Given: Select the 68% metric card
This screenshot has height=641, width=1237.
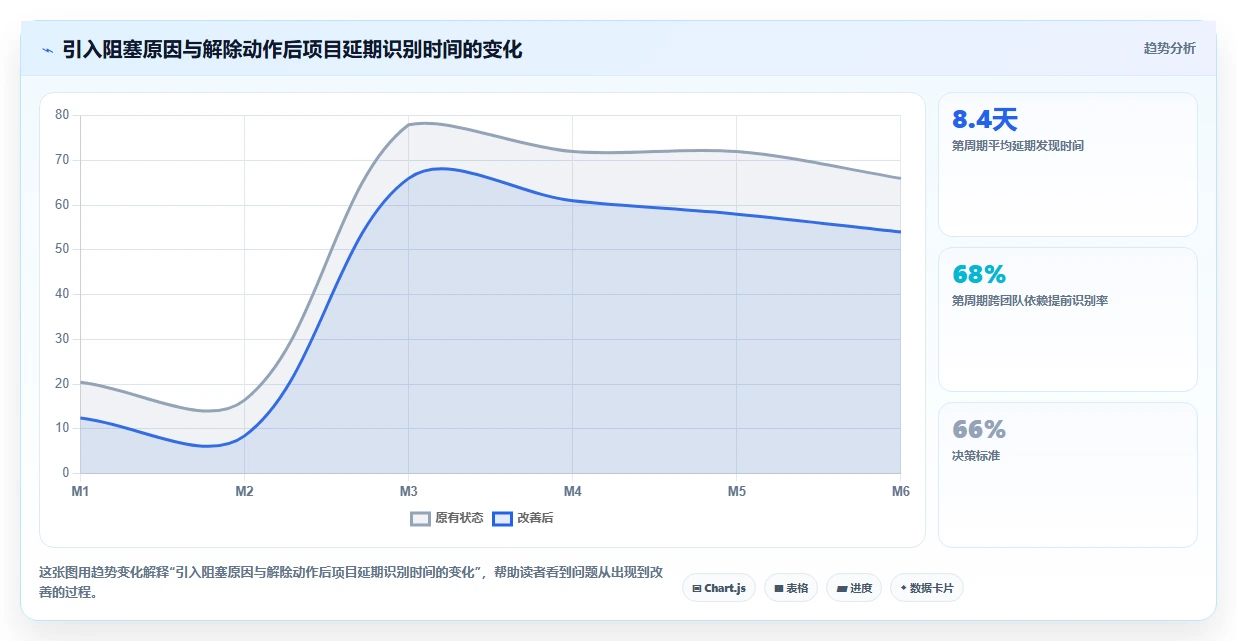Looking at the screenshot, I should [x=1067, y=319].
